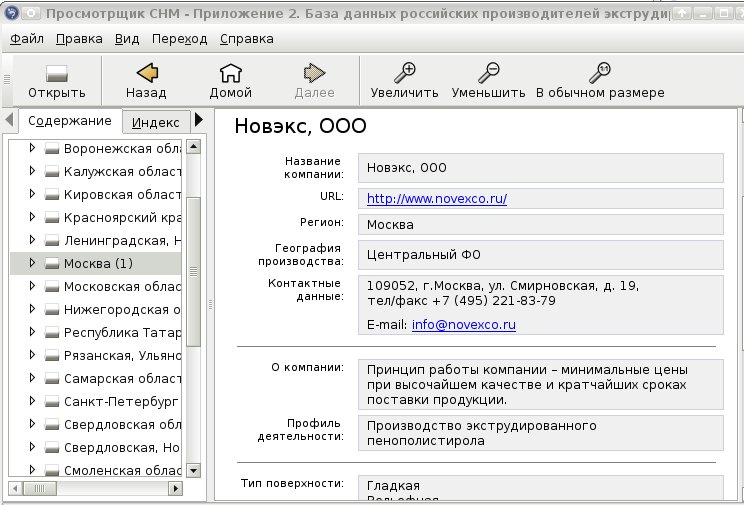This screenshot has height=505, width=744.
Task: Expand the Республика Татарстан tree node
Action: (32, 332)
